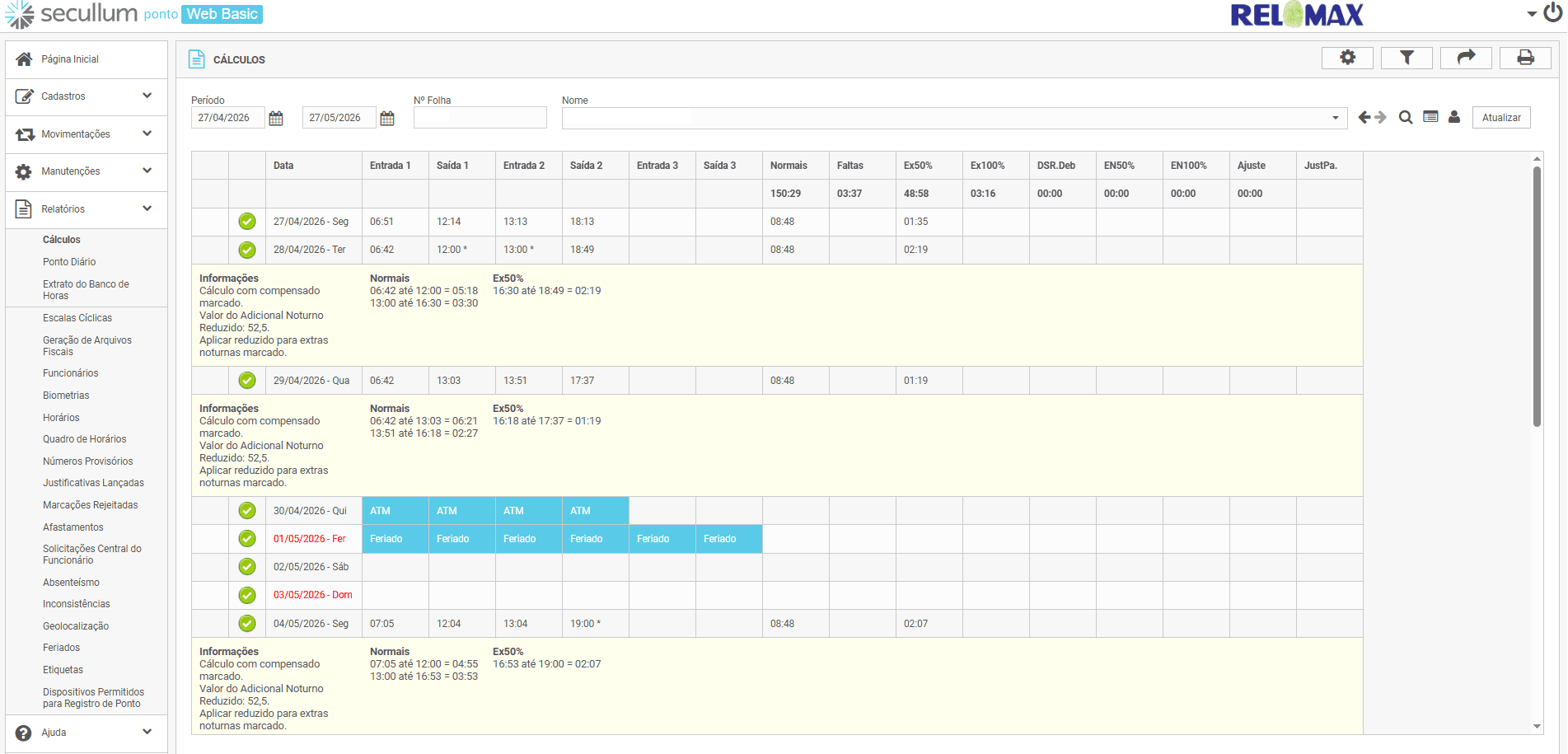
Task: Click the list card icon beside search
Action: click(1430, 117)
